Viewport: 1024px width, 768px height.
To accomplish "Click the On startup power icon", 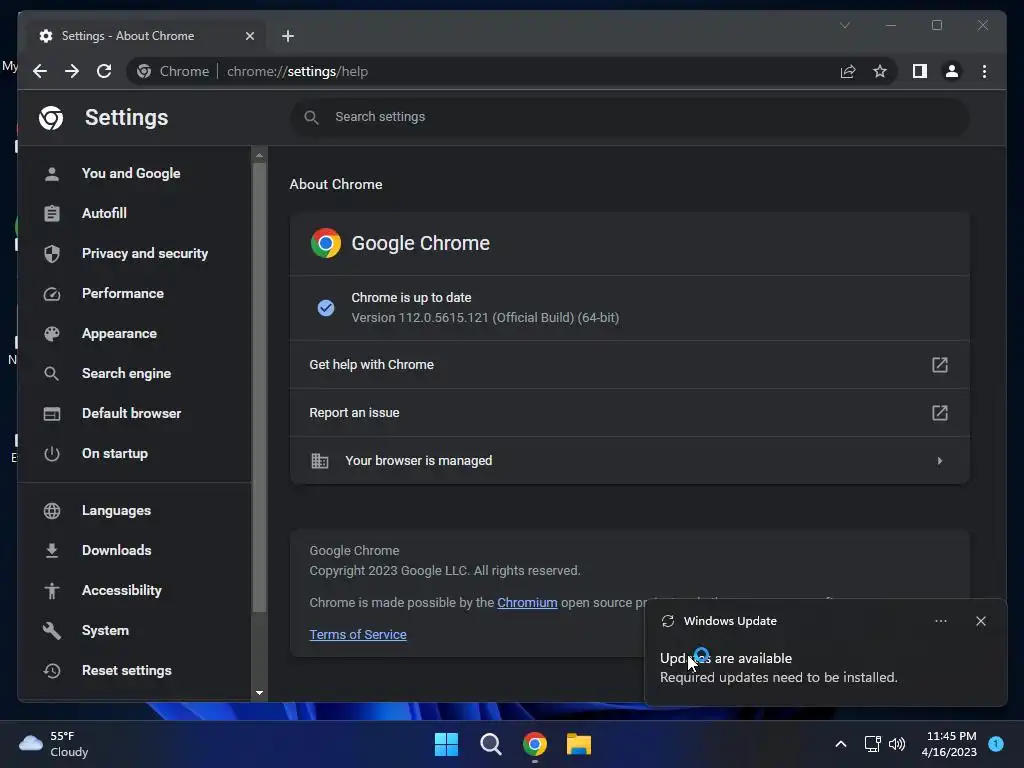I will point(52,453).
